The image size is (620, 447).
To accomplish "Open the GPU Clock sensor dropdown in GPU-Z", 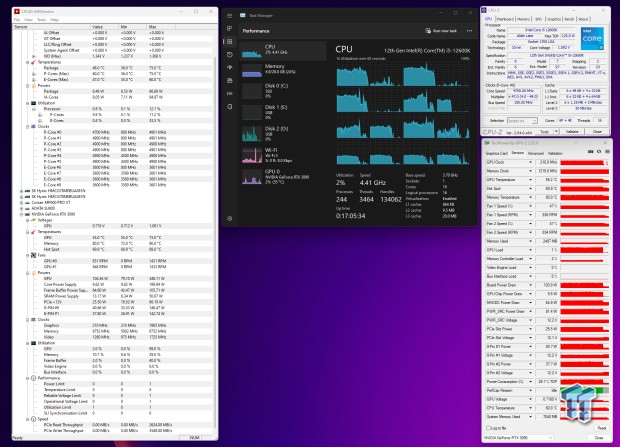I will (x=530, y=162).
